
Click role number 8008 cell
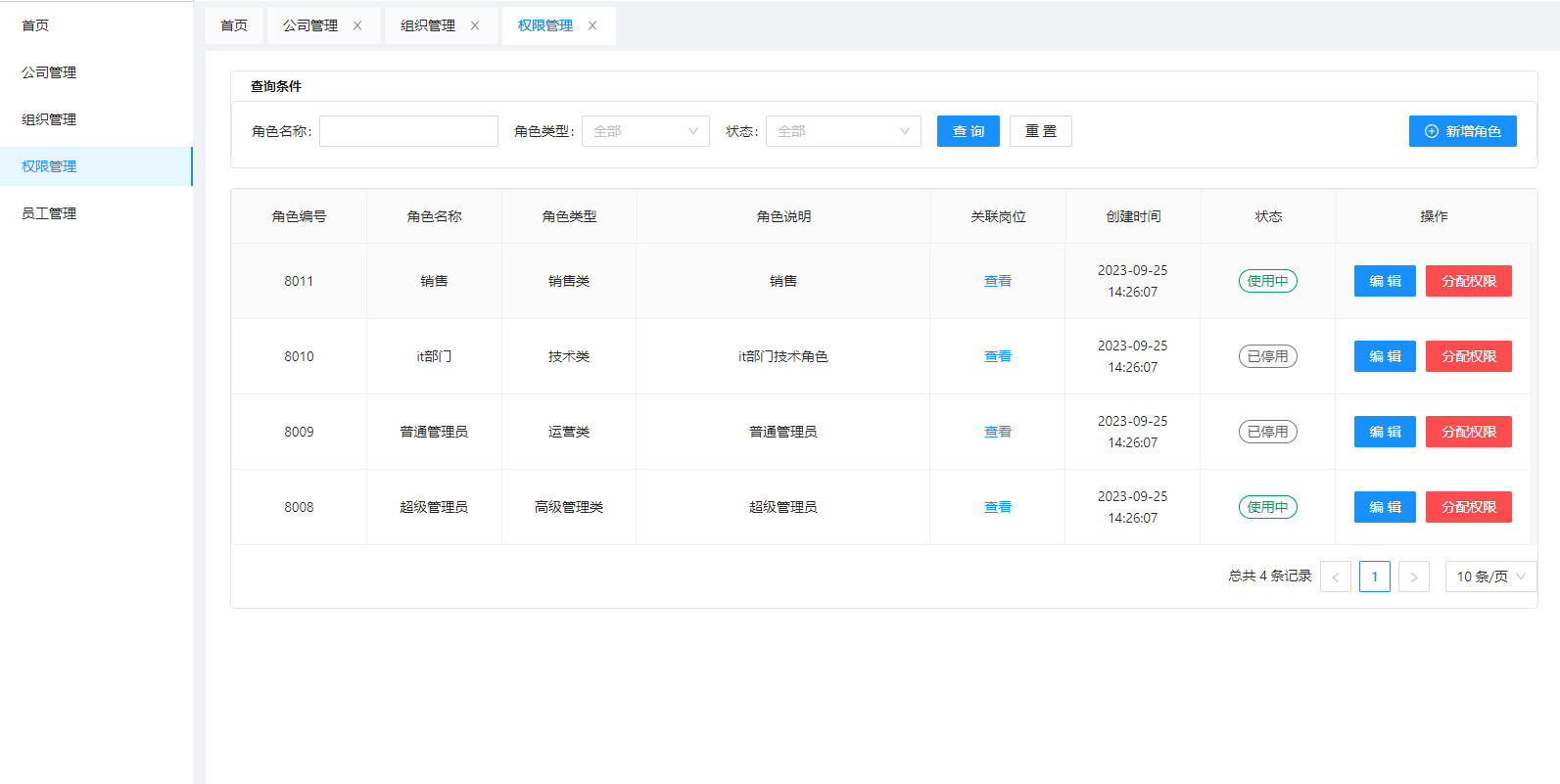point(300,507)
